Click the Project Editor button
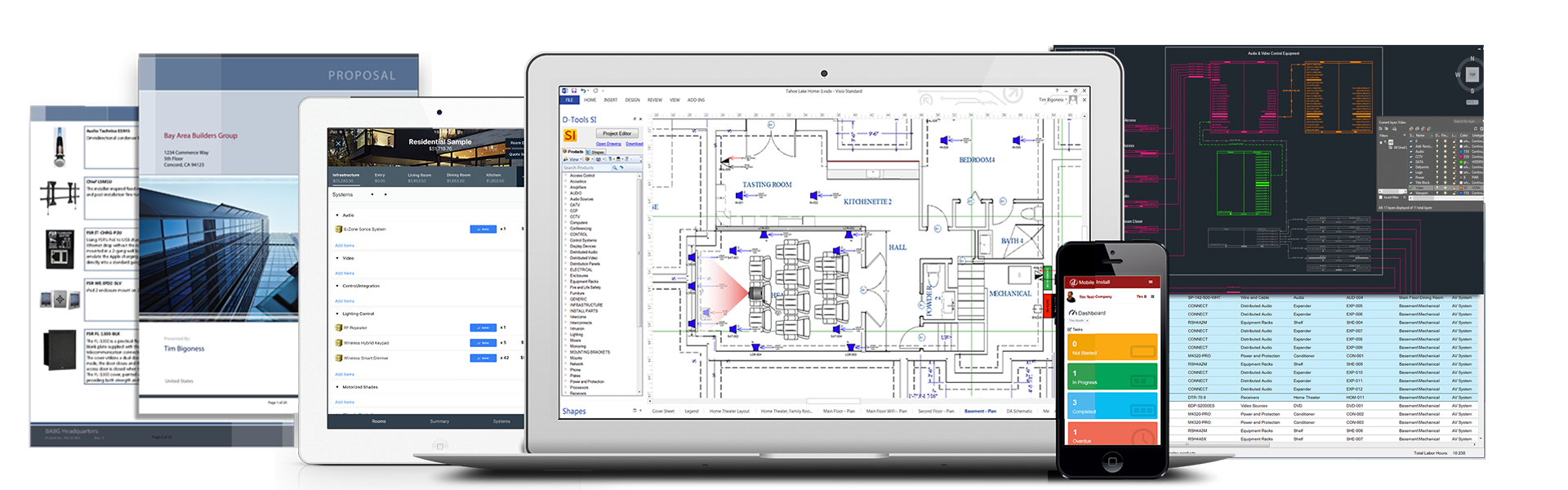Image resolution: width=1568 pixels, height=490 pixels. point(617,133)
